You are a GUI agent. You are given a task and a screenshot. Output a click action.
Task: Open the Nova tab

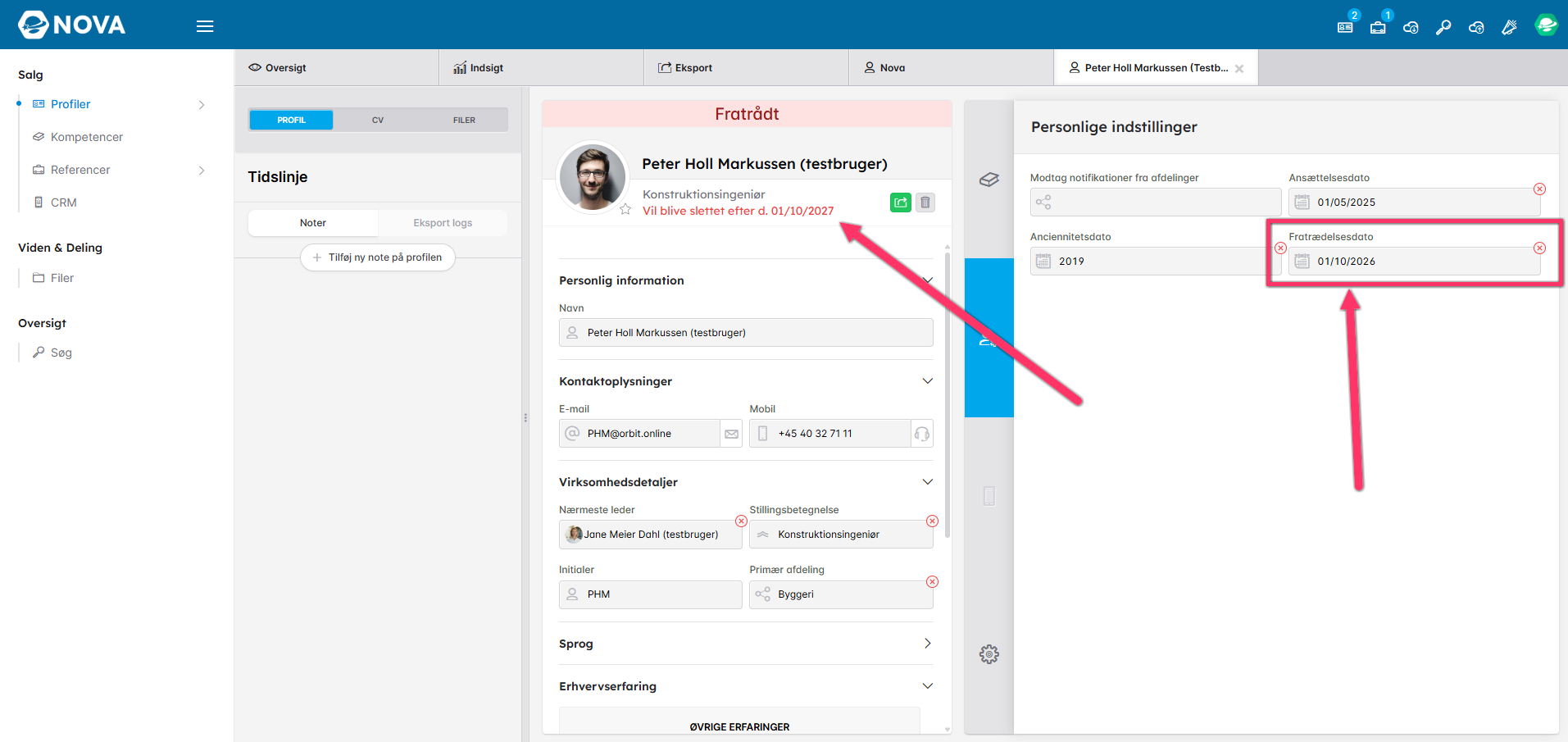point(951,68)
